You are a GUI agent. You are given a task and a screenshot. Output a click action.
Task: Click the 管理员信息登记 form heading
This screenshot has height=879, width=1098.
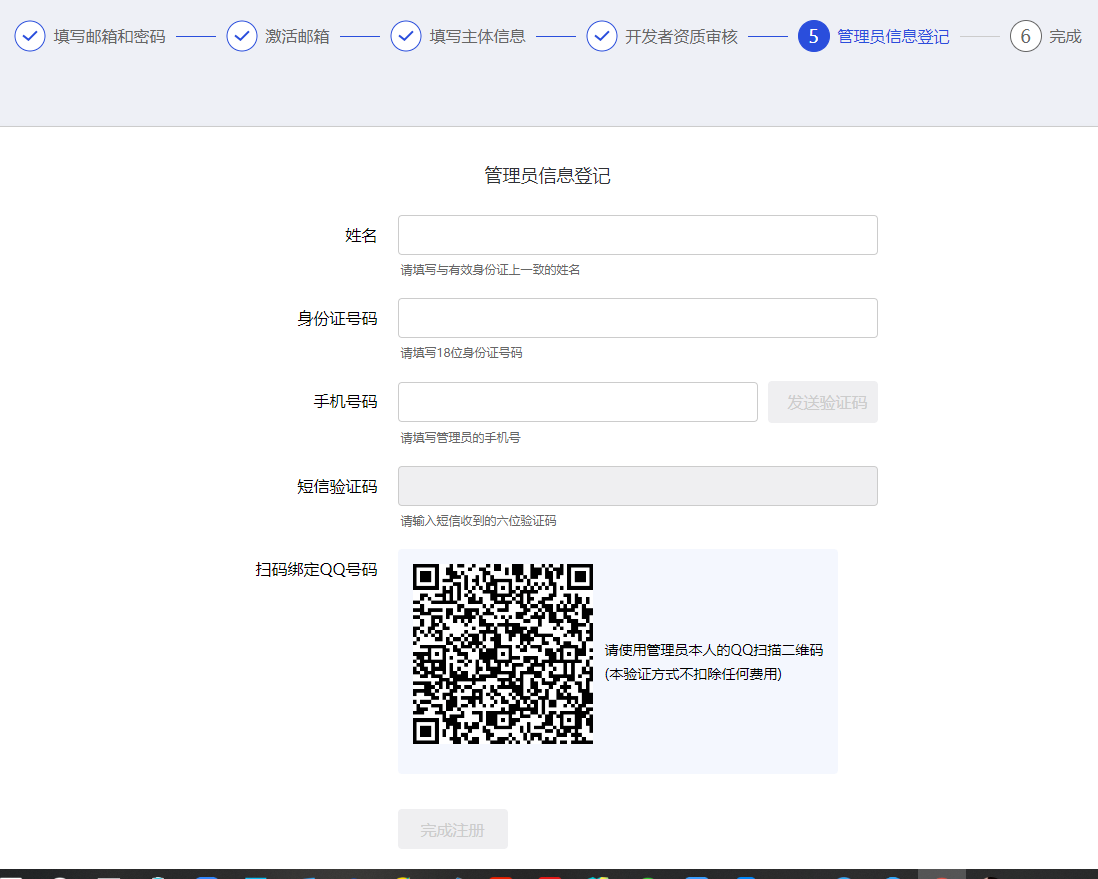[x=547, y=176]
